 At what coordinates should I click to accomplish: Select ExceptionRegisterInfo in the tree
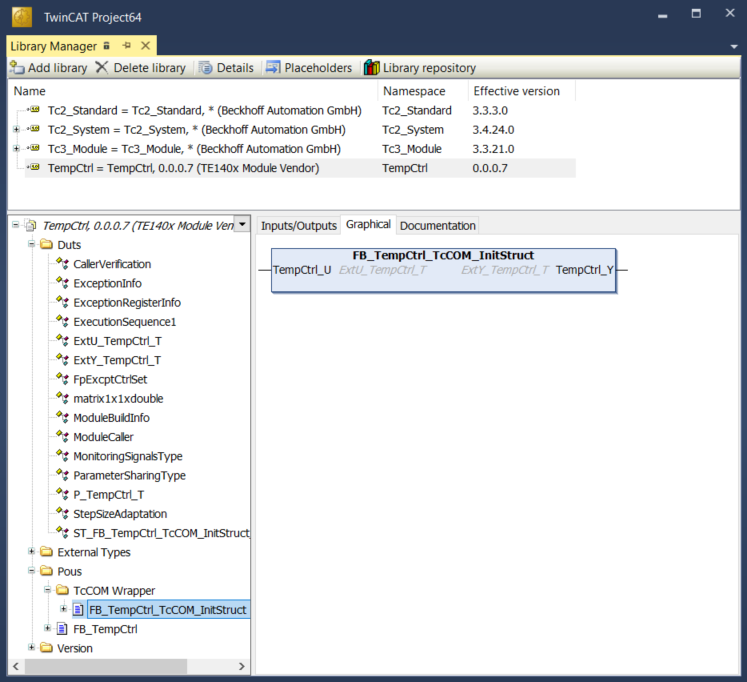tap(127, 302)
